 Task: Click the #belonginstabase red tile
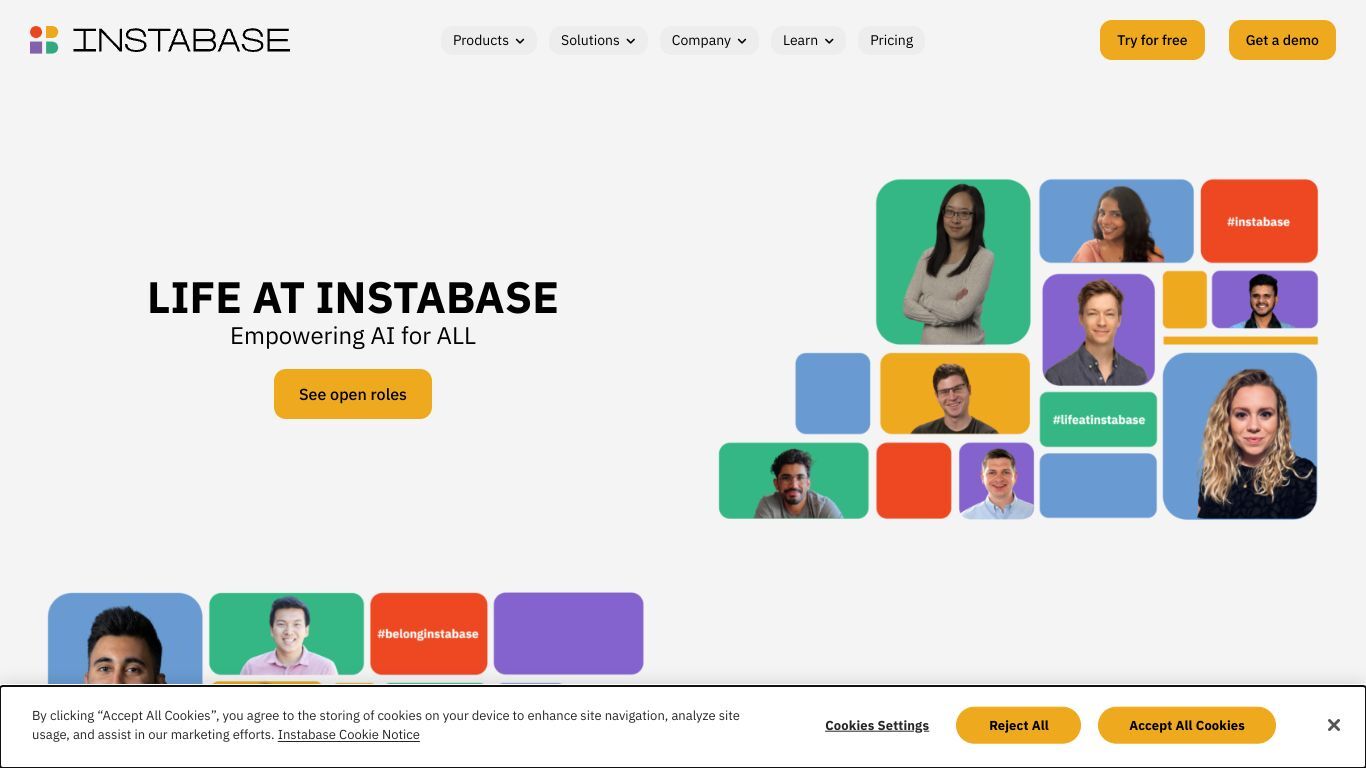(x=428, y=634)
